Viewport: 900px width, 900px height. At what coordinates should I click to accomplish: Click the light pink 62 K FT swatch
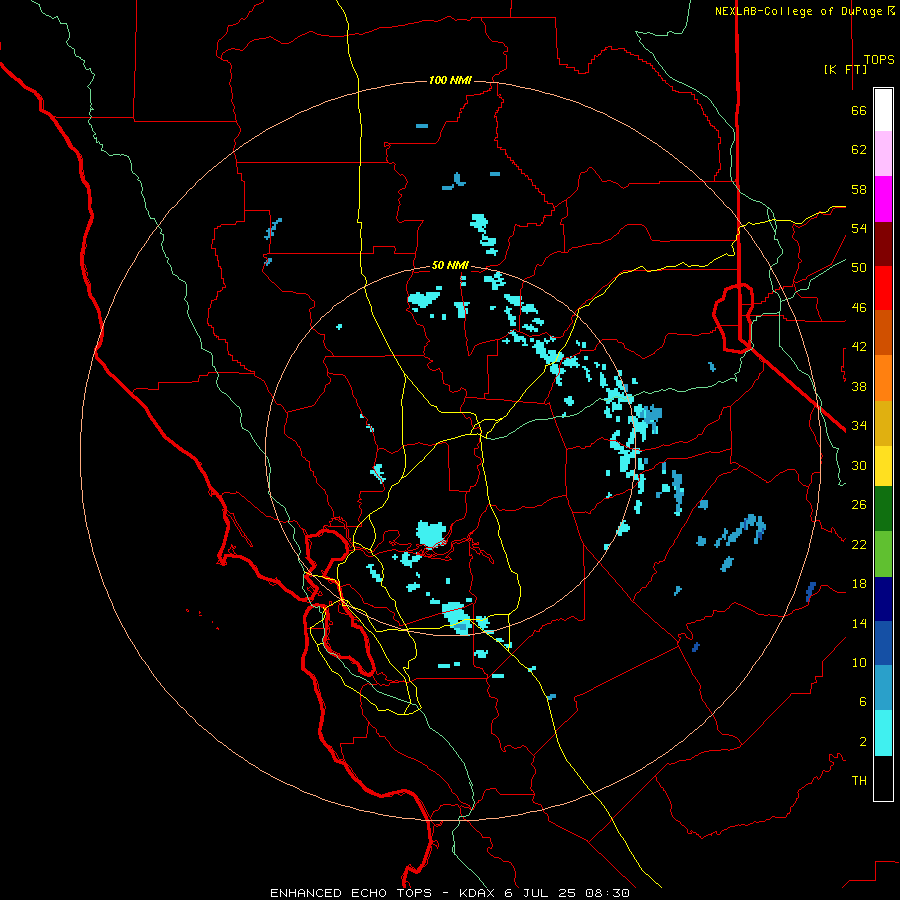pyautogui.click(x=883, y=154)
